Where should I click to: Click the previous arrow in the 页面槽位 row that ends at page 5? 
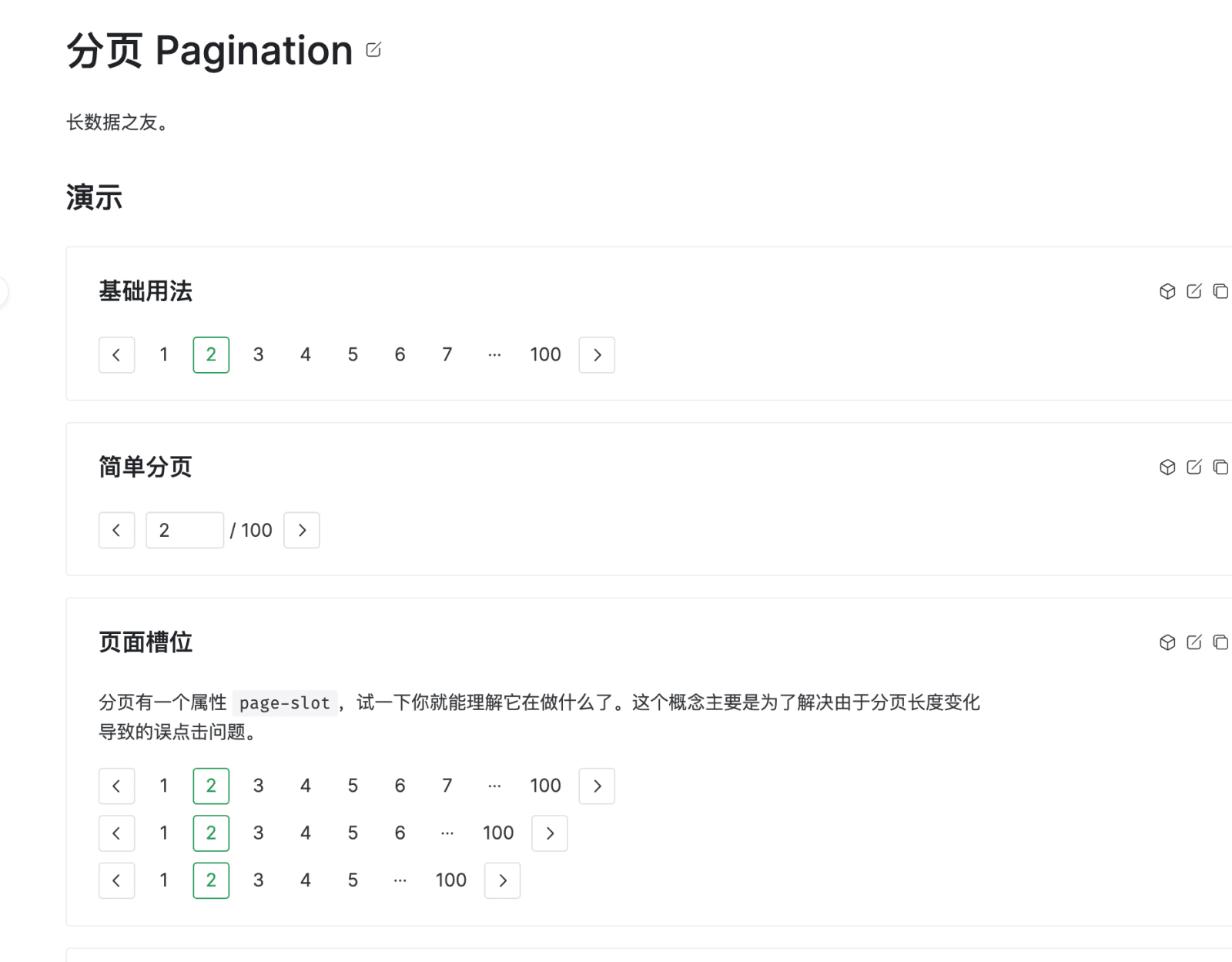117,880
